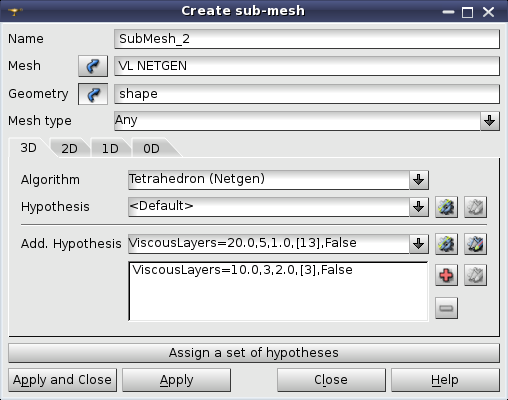
Task: Edit icon beside the hypothesis list box
Action: pos(475,275)
